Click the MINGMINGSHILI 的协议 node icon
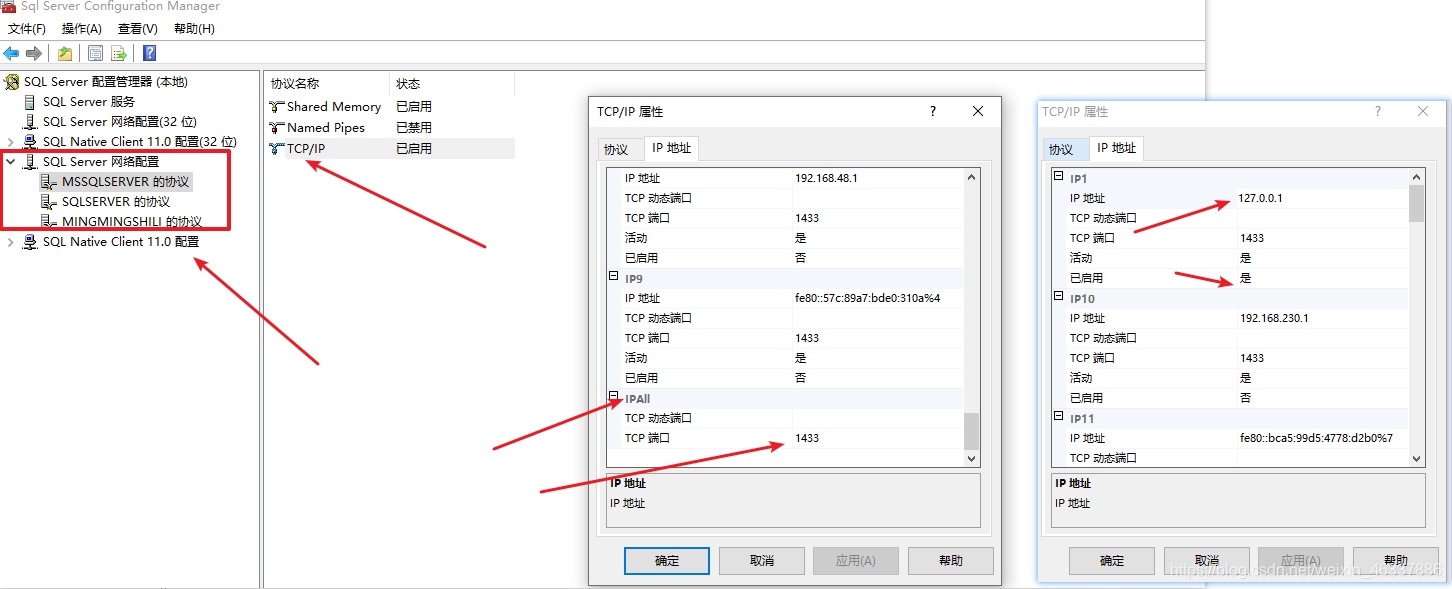1452x589 pixels. (49, 221)
